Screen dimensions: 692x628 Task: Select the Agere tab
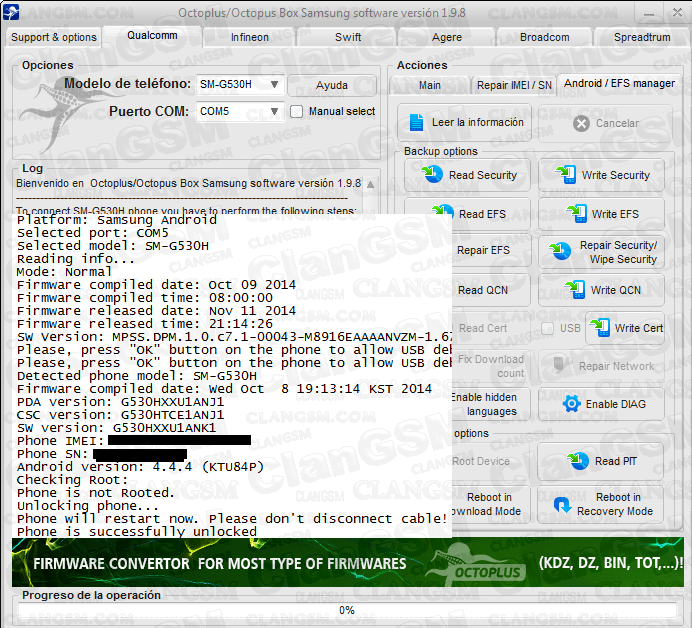point(447,38)
